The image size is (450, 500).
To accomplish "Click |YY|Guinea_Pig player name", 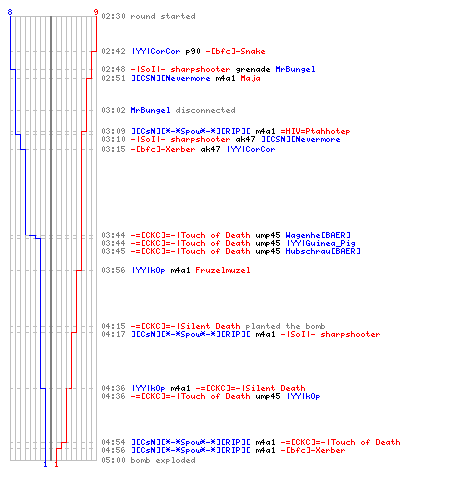I will point(321,243).
